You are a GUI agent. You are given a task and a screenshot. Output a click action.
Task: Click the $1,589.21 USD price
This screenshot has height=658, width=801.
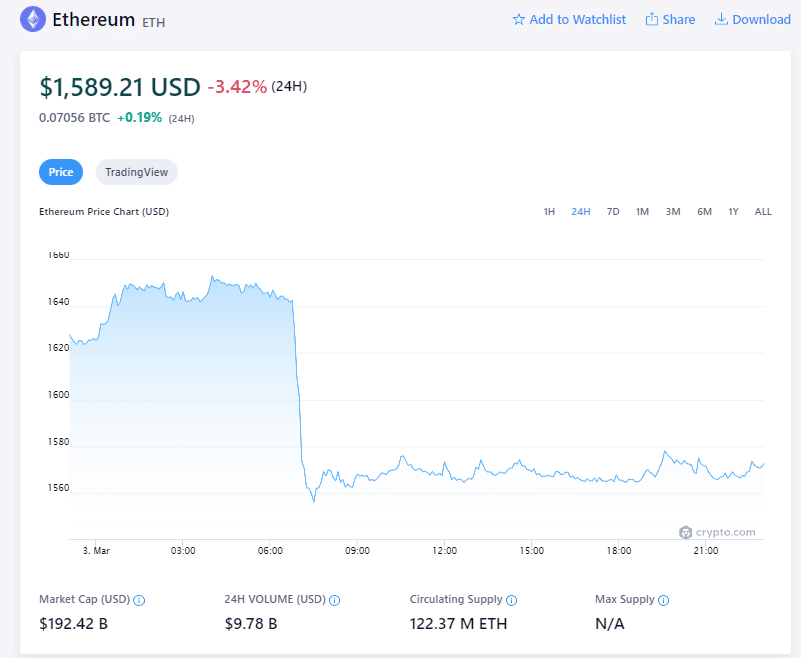[x=120, y=87]
